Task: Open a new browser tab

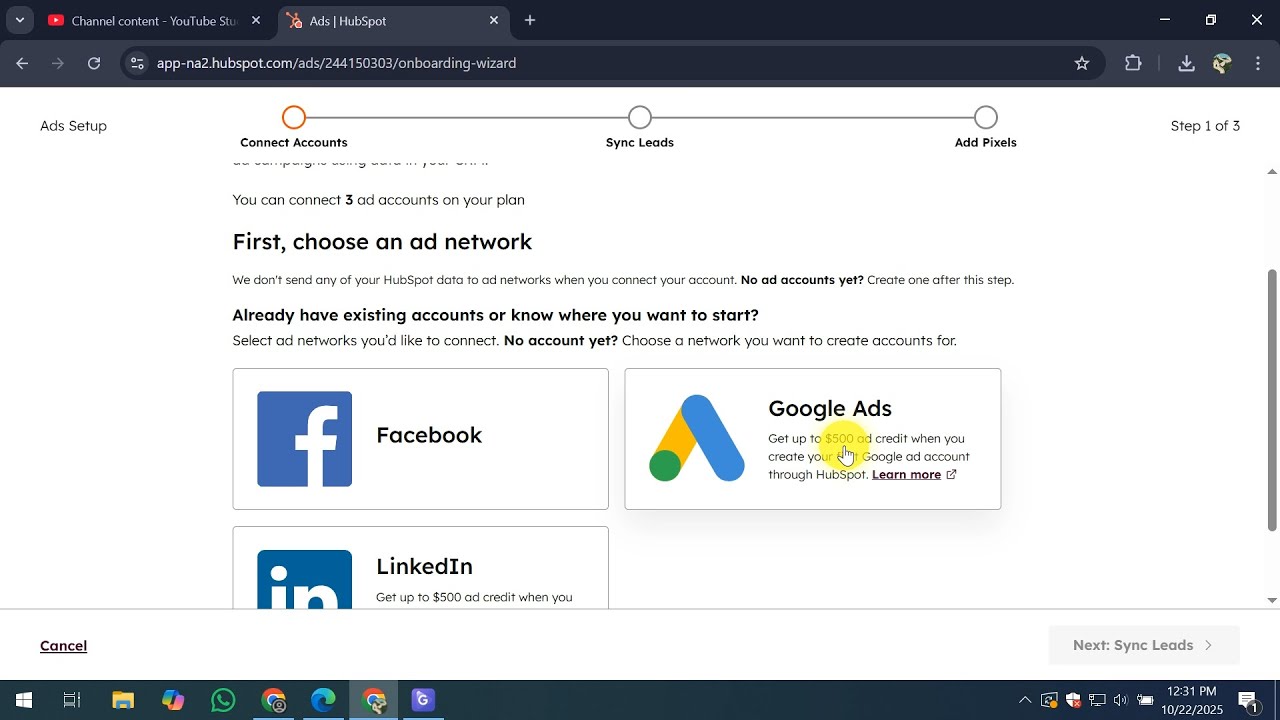Action: 530,20
